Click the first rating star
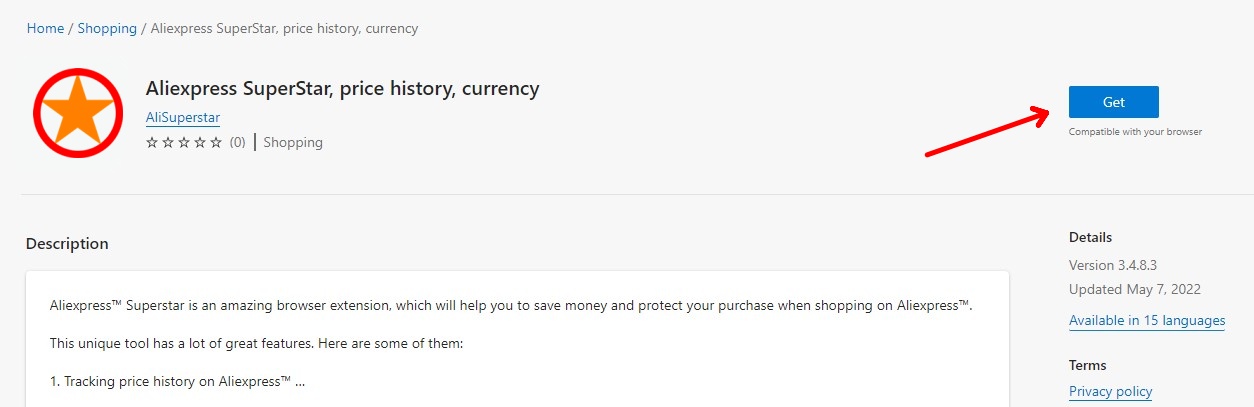 (152, 143)
